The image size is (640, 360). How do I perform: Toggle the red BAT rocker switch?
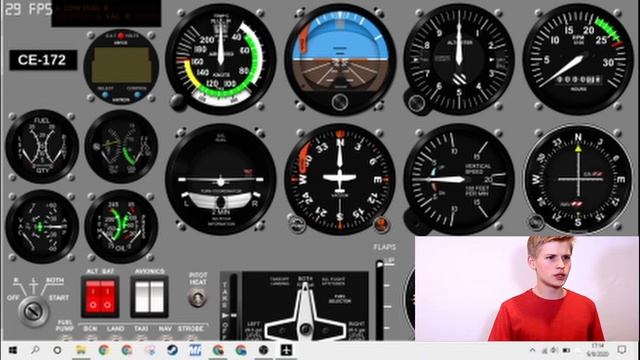(107, 296)
